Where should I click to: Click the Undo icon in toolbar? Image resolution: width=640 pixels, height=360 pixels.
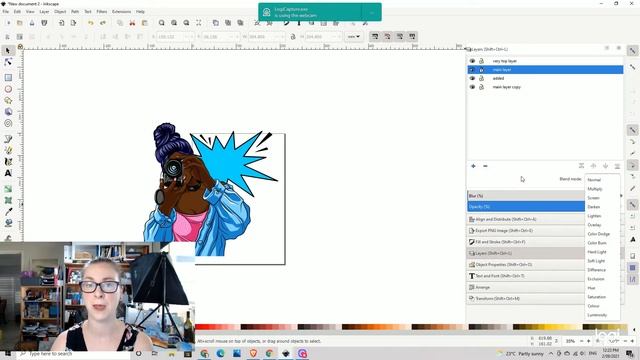click(91, 23)
